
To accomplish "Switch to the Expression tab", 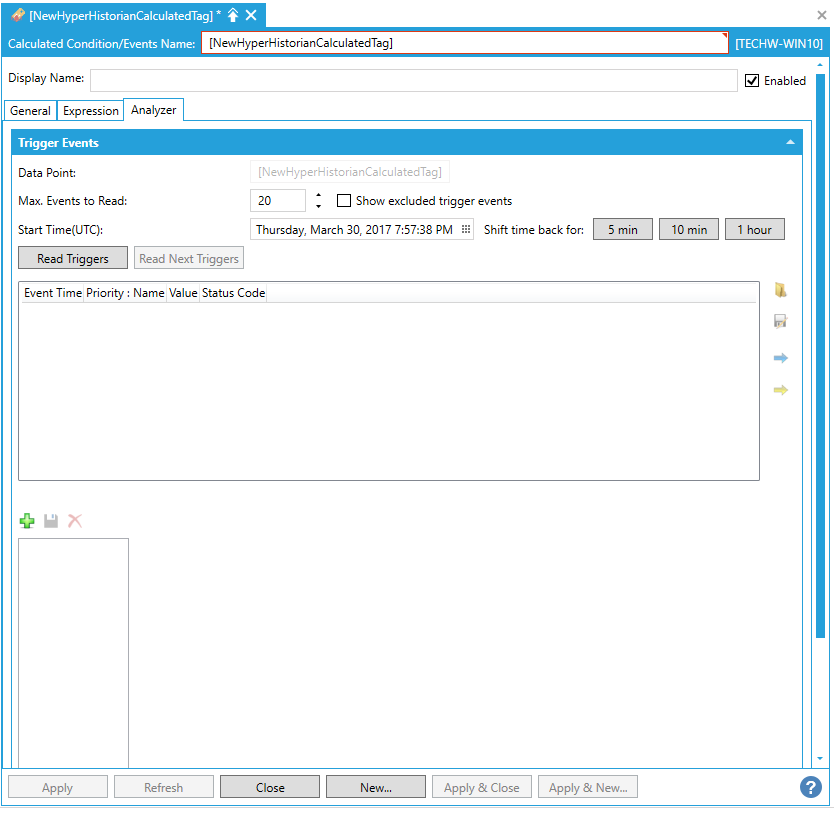I will point(90,111).
